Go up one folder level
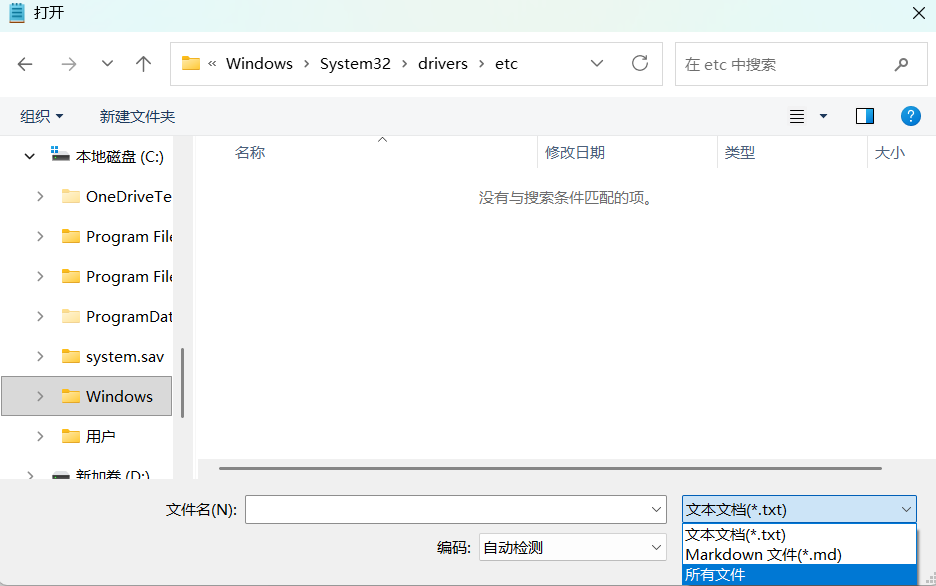This screenshot has width=936, height=586. click(x=143, y=64)
